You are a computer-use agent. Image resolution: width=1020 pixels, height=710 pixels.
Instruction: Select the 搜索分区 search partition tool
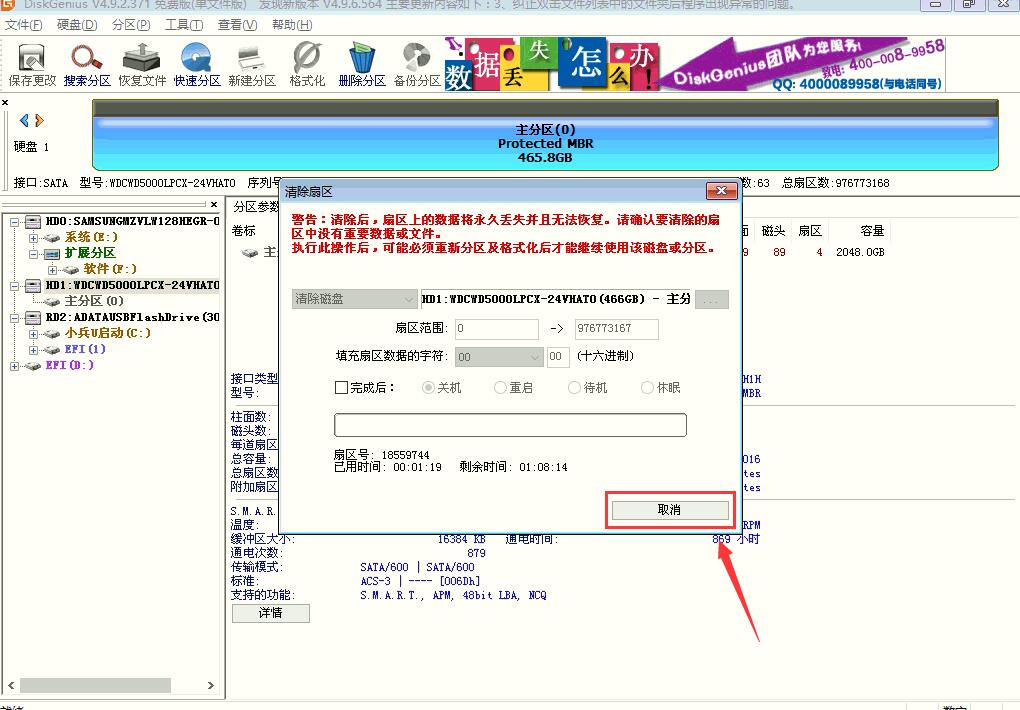coord(88,62)
